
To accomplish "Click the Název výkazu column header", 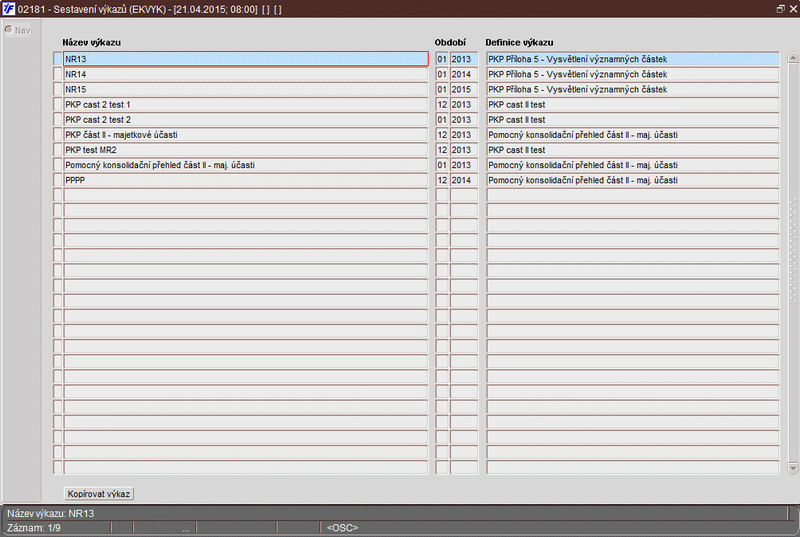I will [92, 42].
